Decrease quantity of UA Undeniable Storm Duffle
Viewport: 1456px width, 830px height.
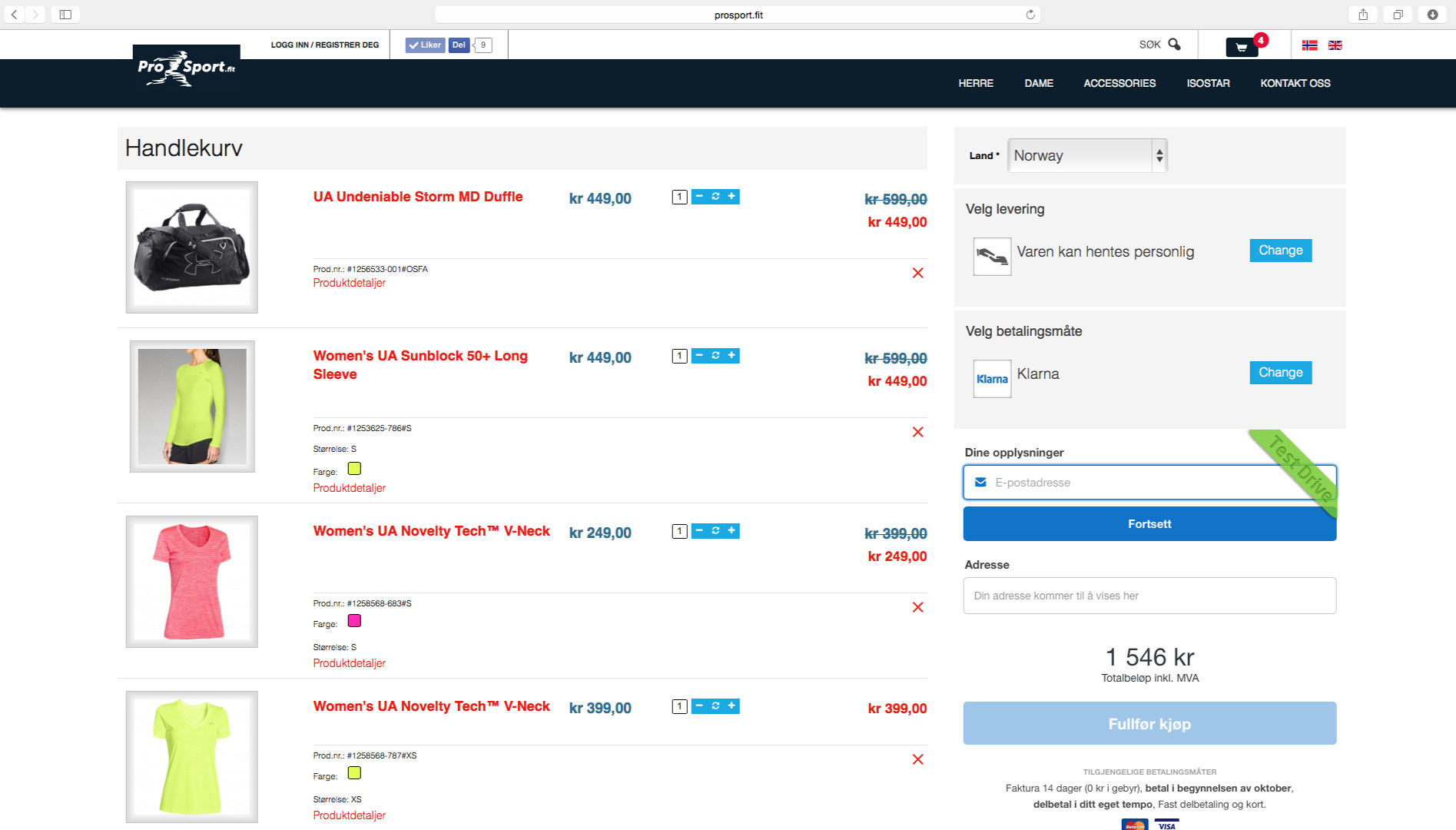(699, 197)
